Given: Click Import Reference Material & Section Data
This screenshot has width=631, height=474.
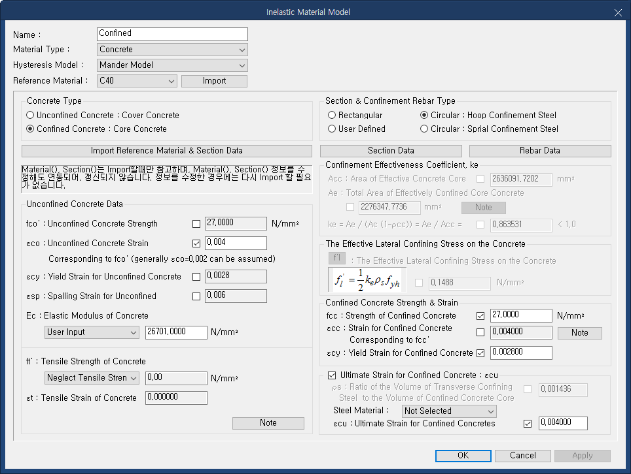Looking at the screenshot, I should pyautogui.click(x=166, y=151).
